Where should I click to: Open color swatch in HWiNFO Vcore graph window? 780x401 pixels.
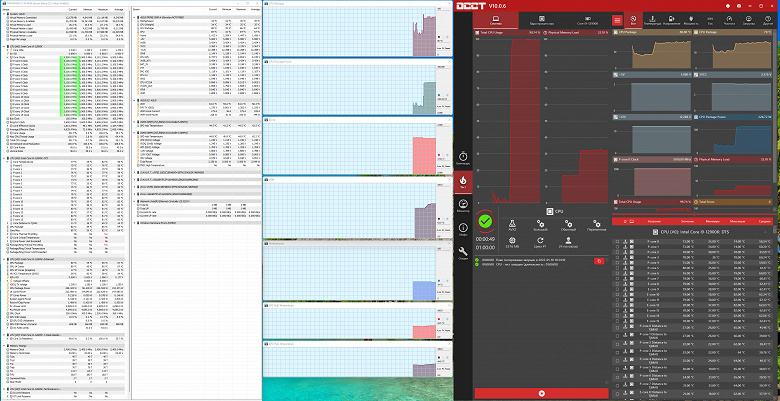tap(439, 155)
